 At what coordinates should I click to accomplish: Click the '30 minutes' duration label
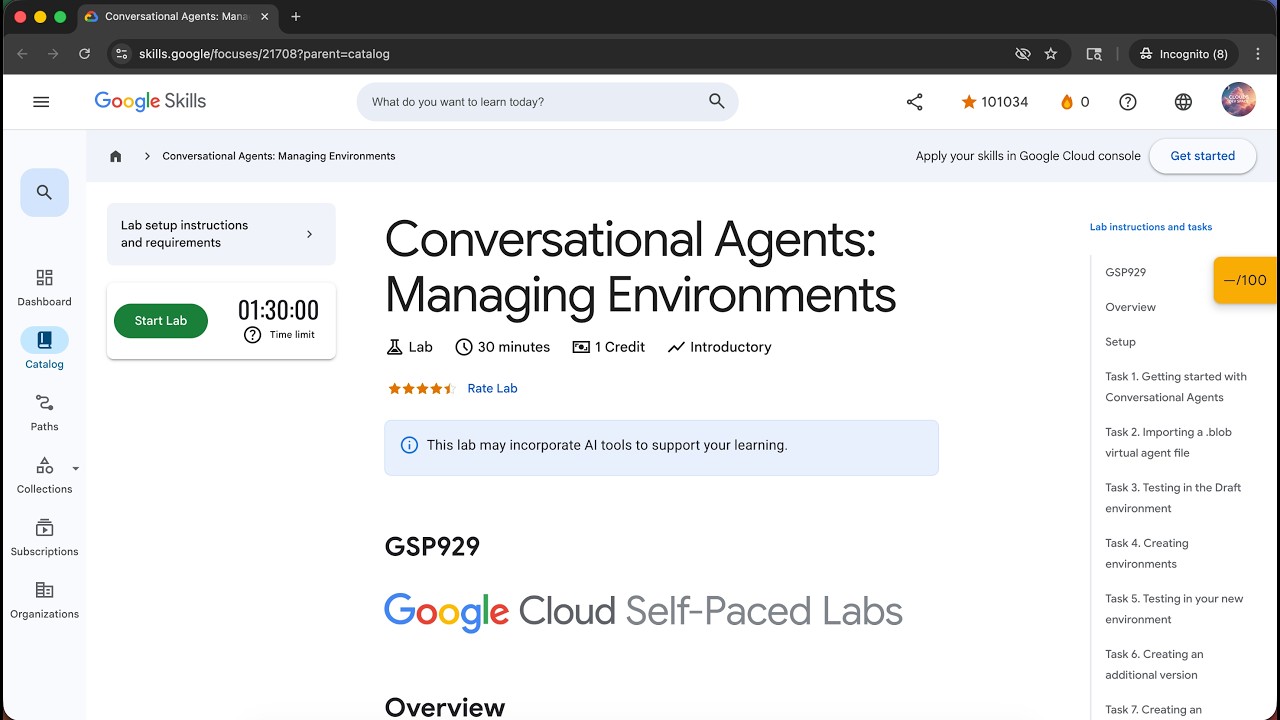502,347
